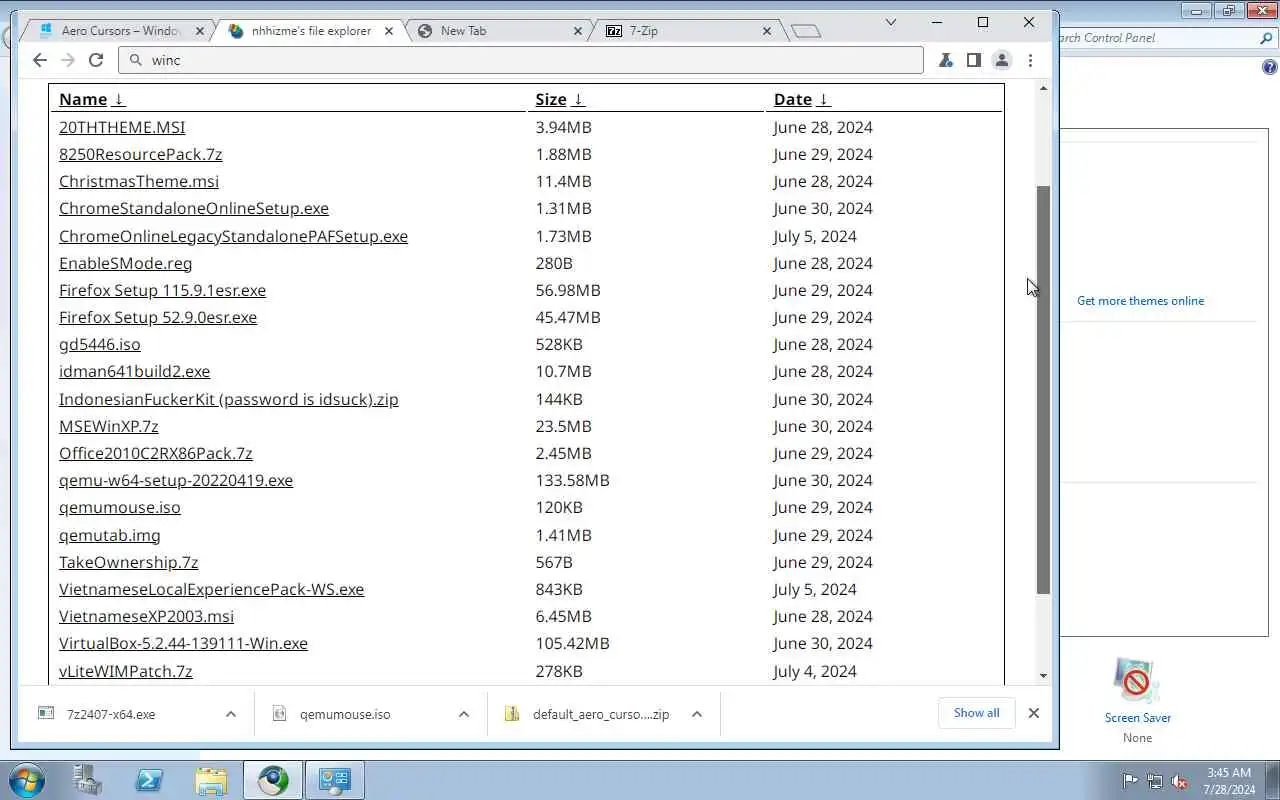1280x800 pixels.
Task: Expand options for the qemumouse.iso download
Action: coord(464,714)
